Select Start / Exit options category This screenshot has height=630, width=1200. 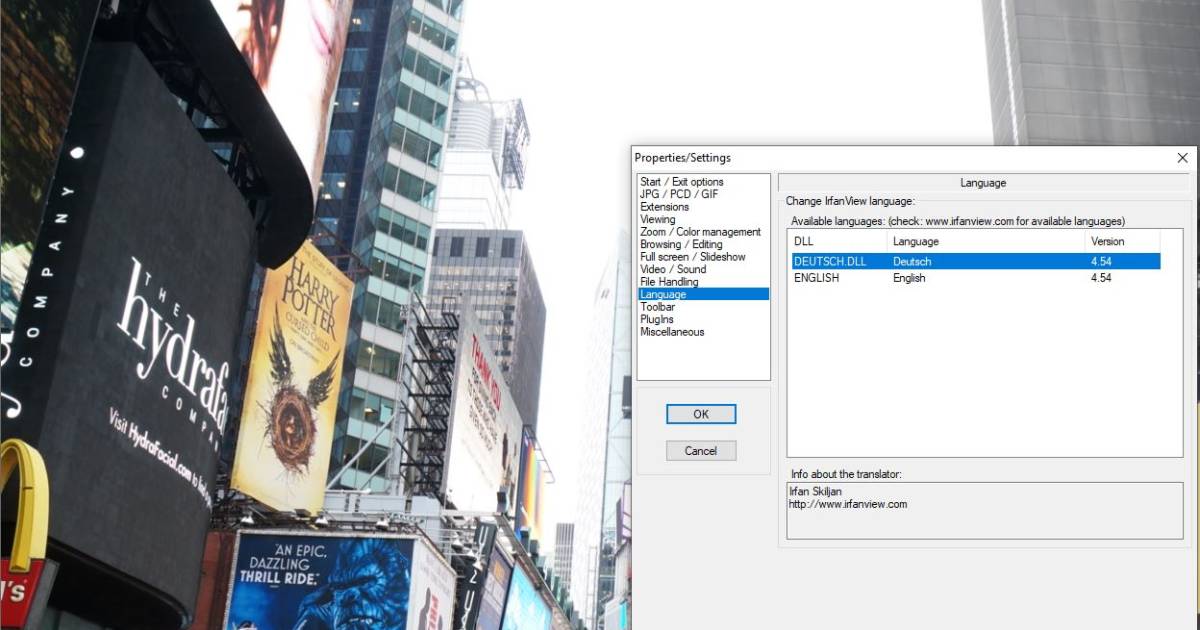point(682,182)
